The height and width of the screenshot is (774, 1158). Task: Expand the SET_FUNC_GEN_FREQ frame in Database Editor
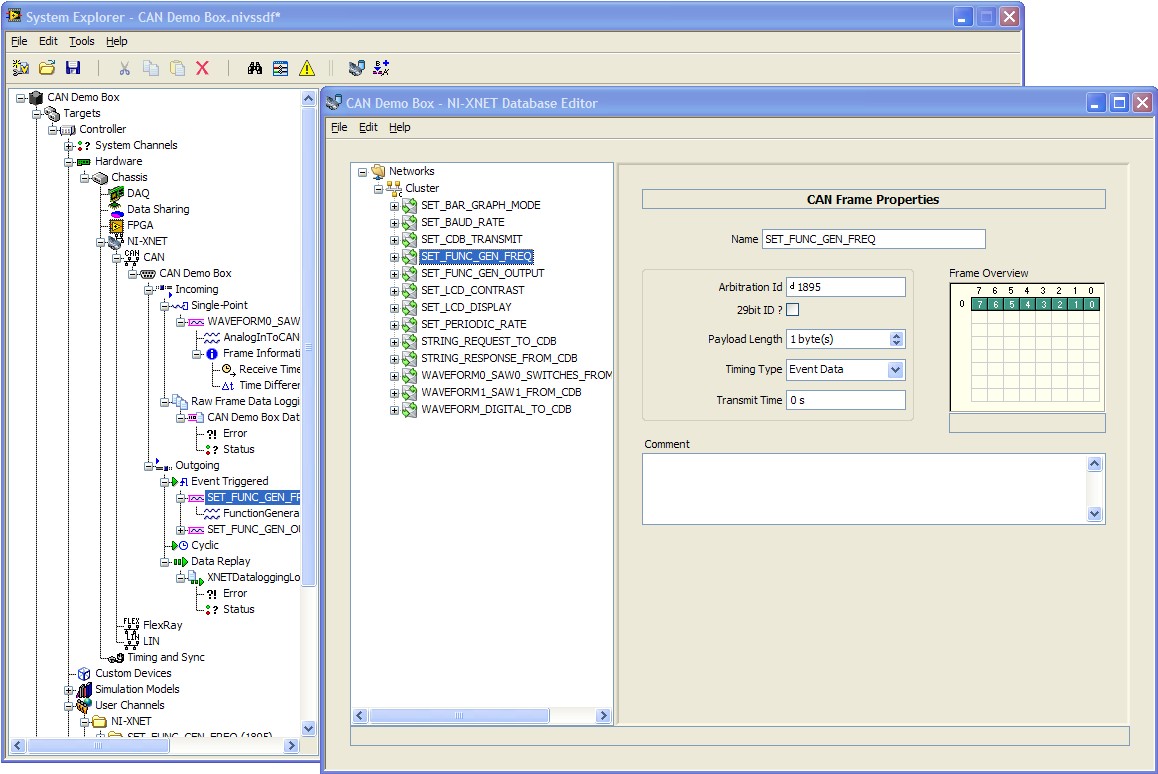click(x=394, y=257)
